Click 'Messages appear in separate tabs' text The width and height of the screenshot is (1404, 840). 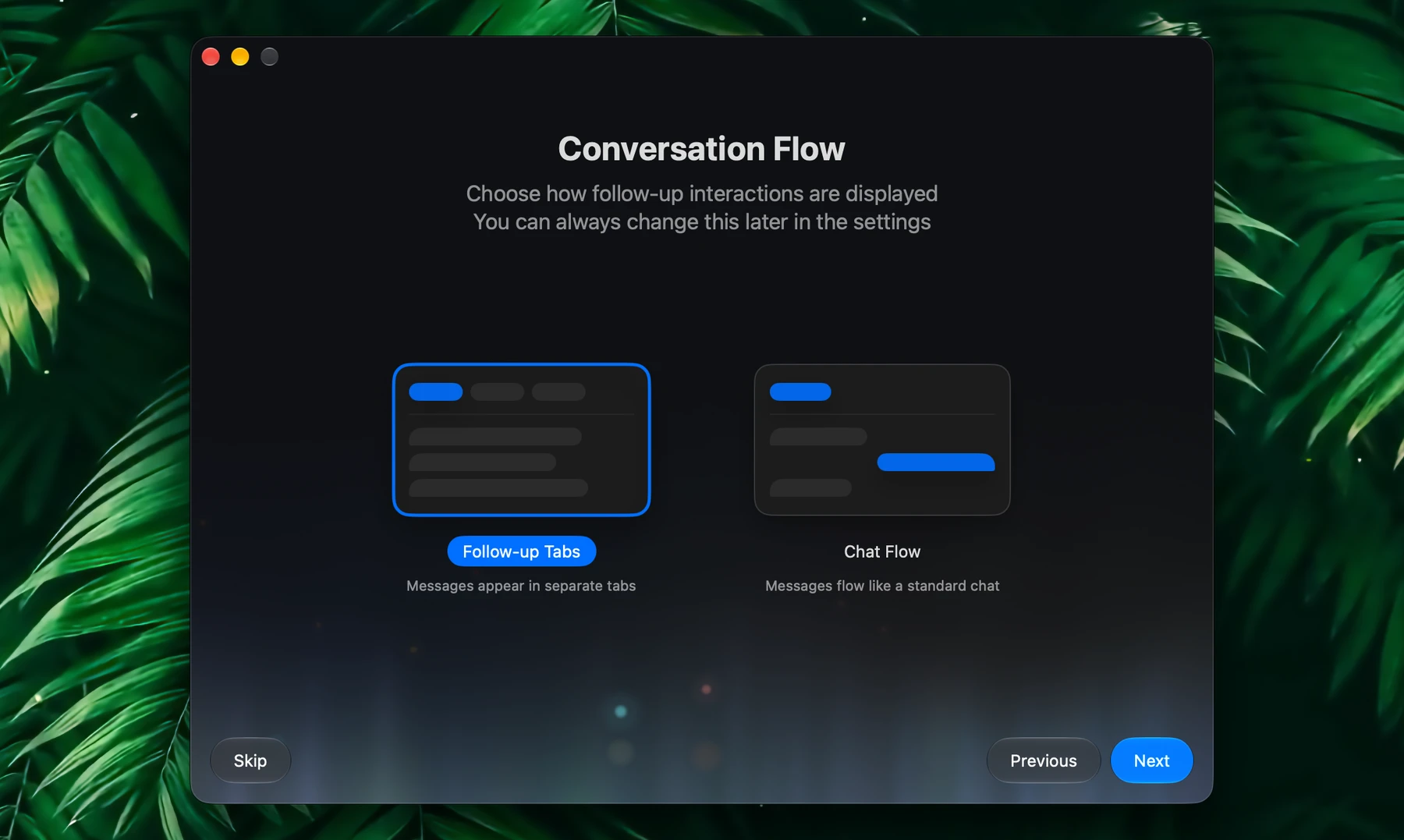point(521,586)
